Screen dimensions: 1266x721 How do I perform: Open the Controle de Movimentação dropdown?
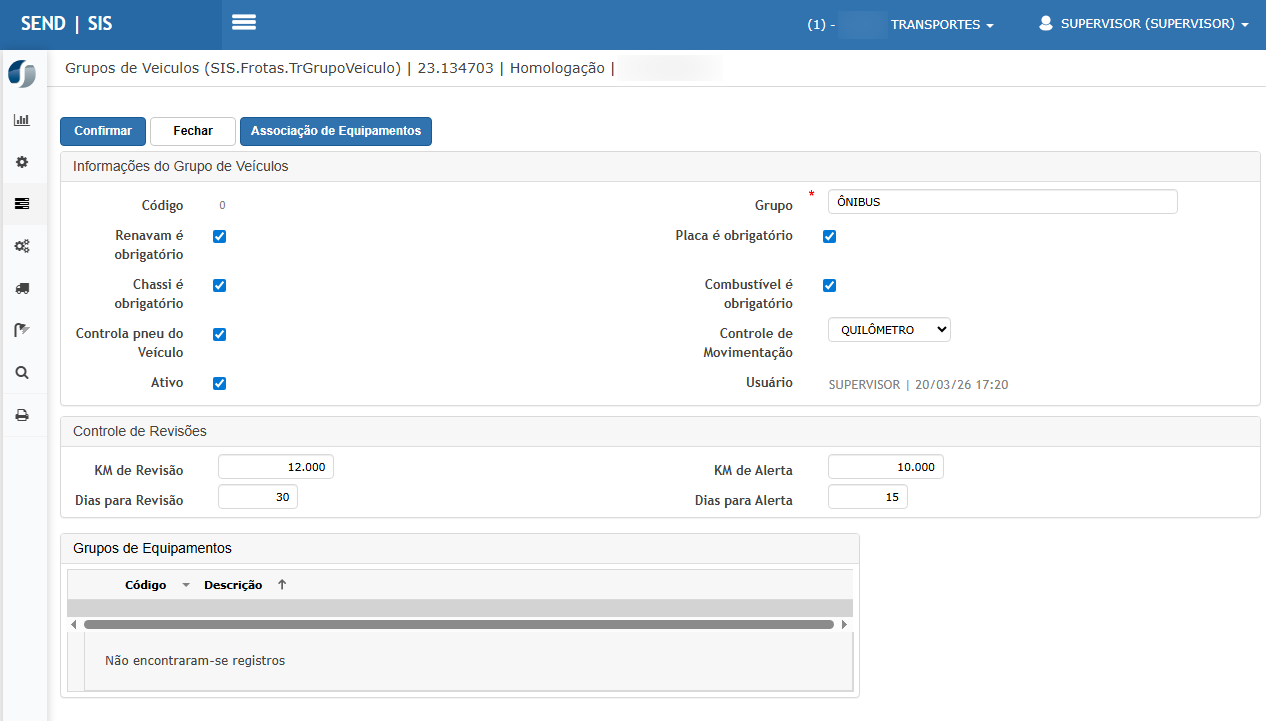889,330
